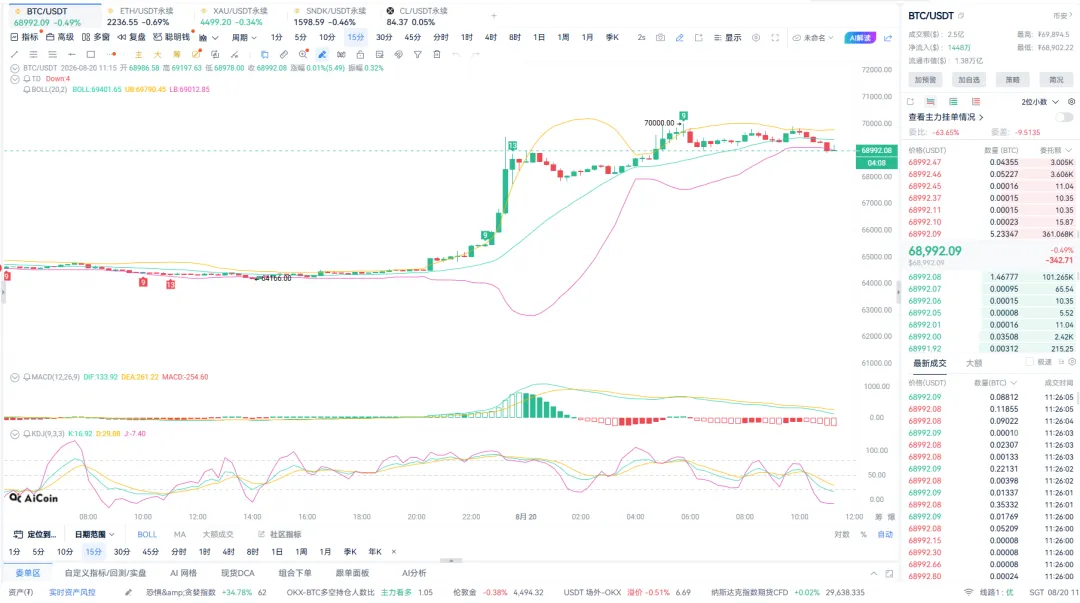Toggle percent scale mode
The height and width of the screenshot is (603, 1080).
tap(863, 535)
